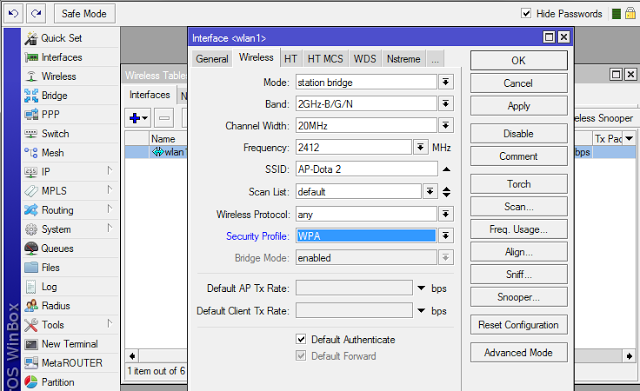Open the Queues sidebar entry
Viewport: 640px width, 391px height.
[71, 248]
